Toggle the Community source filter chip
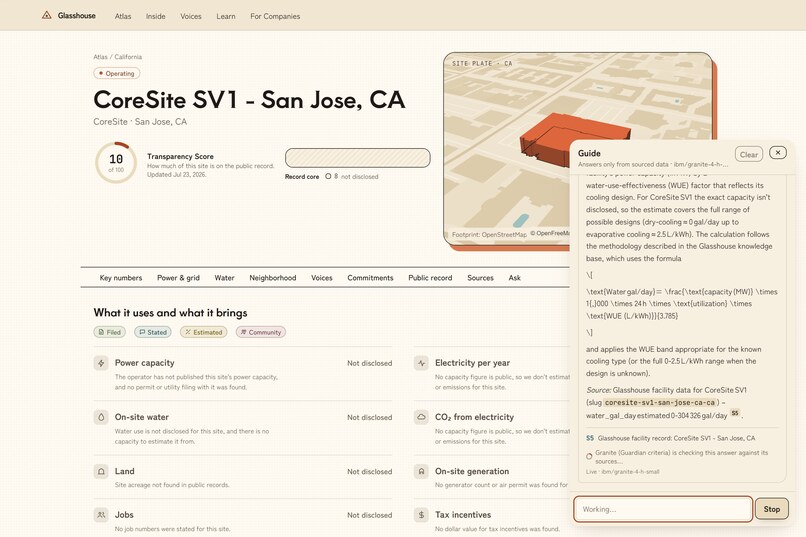The height and width of the screenshot is (537, 806). (x=261, y=332)
